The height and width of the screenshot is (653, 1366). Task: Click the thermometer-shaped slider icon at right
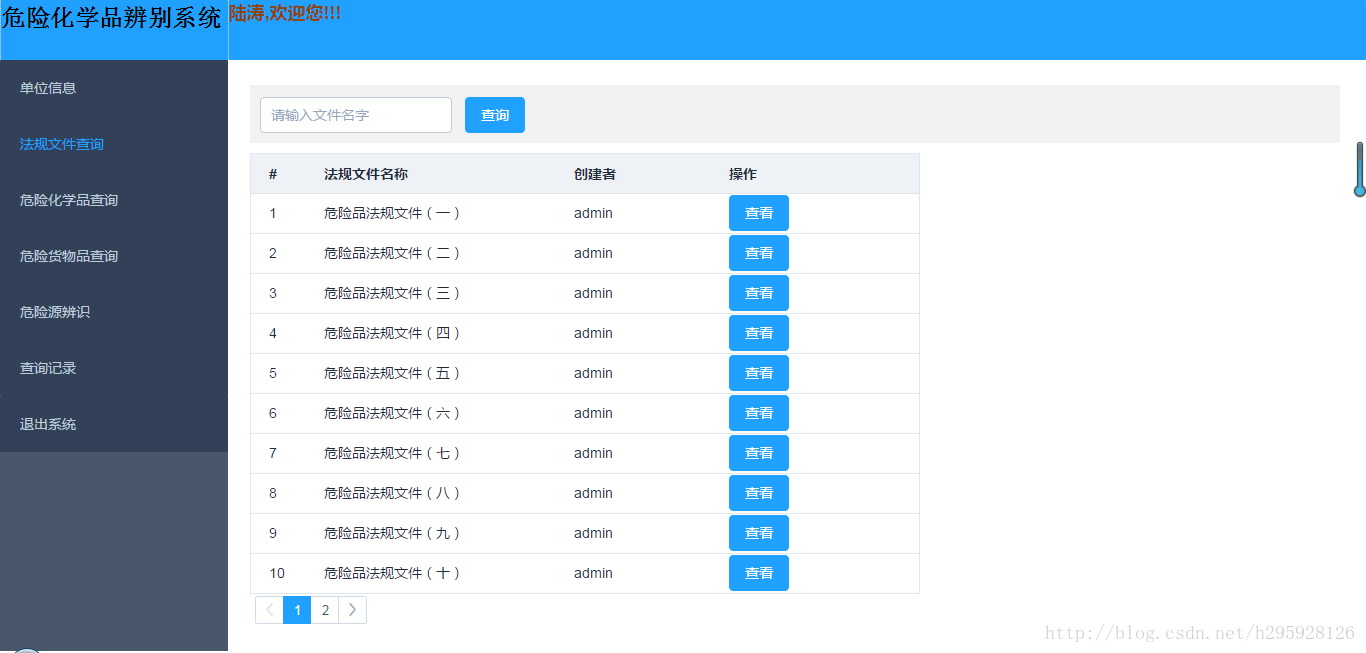1360,169
